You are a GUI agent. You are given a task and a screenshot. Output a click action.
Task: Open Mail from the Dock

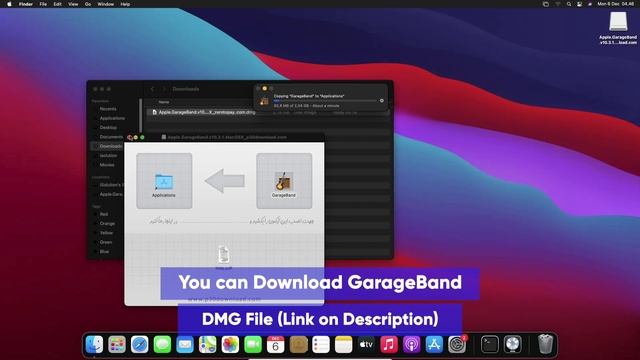[185, 344]
